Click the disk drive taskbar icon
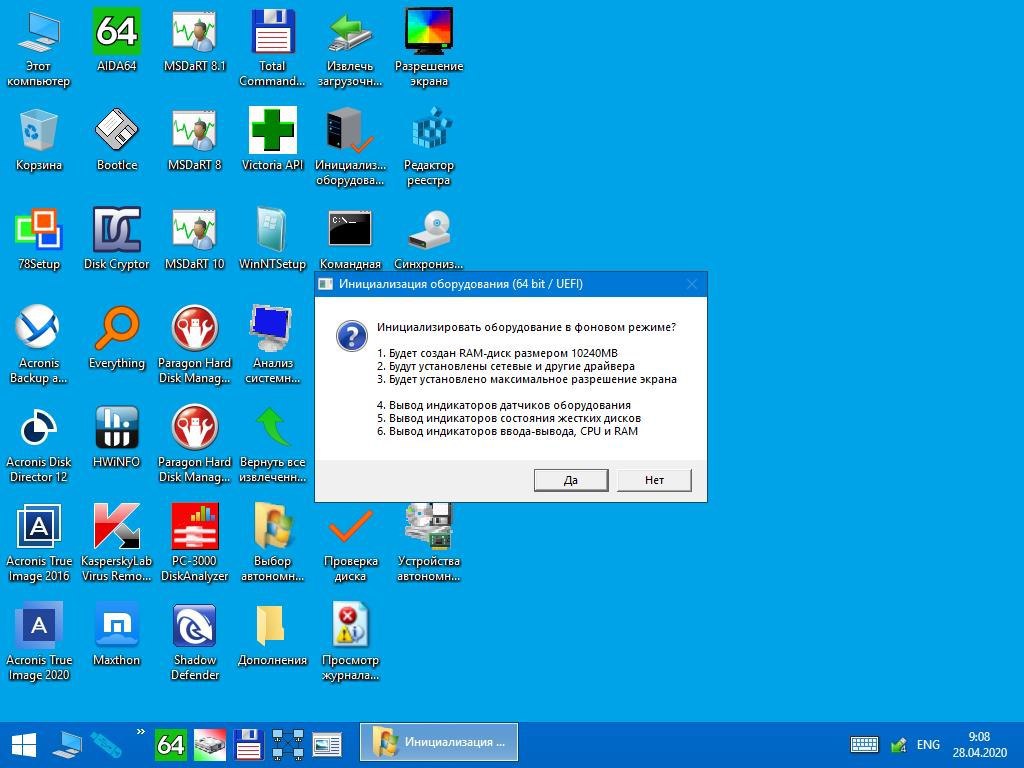The width and height of the screenshot is (1024, 768). click(x=210, y=745)
